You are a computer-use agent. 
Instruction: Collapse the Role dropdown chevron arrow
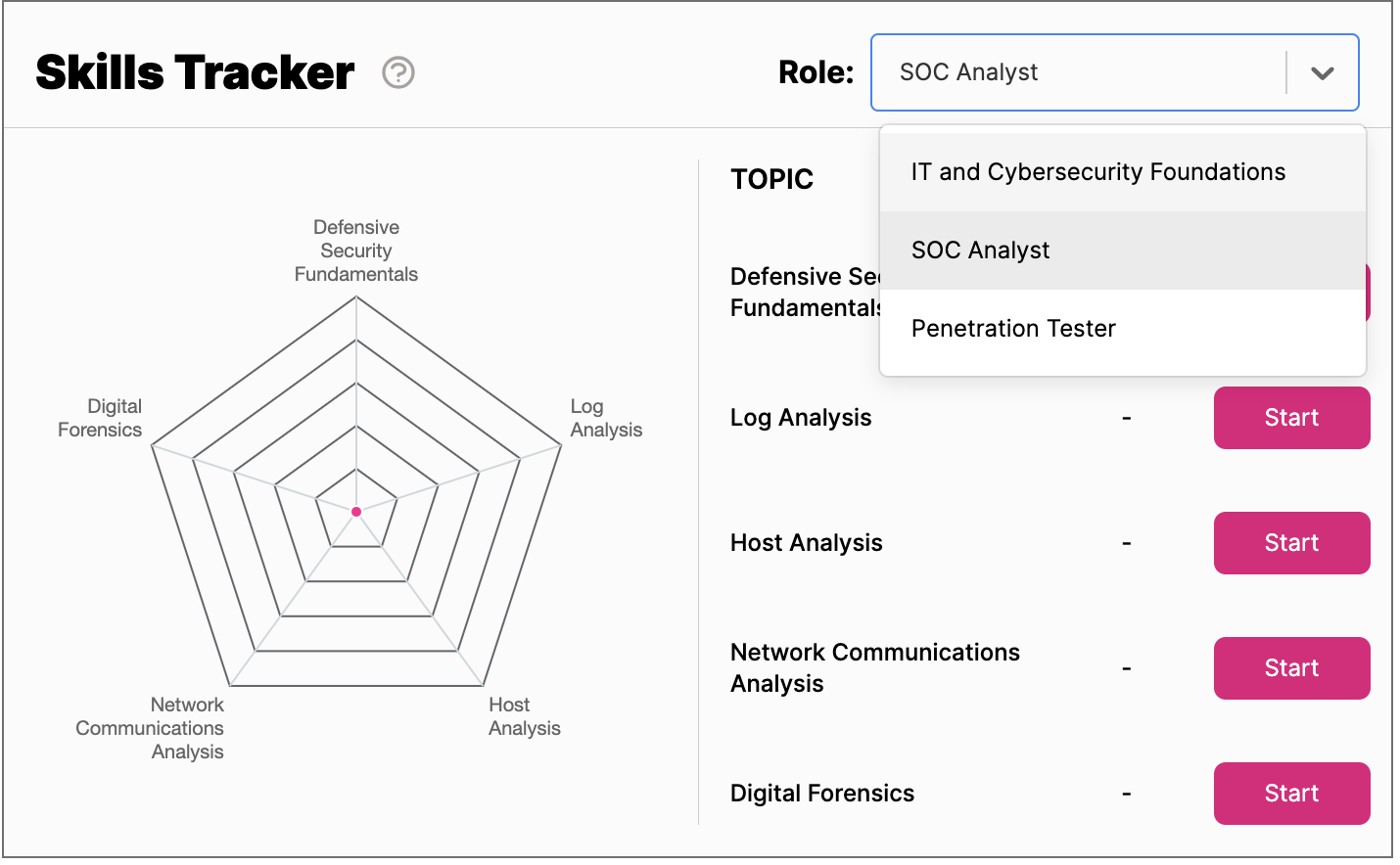[1322, 73]
